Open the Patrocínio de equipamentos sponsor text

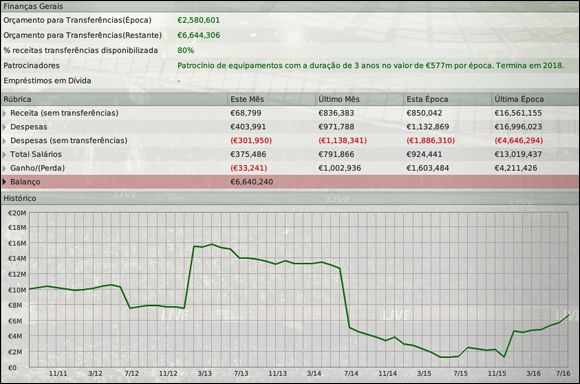click(x=371, y=65)
